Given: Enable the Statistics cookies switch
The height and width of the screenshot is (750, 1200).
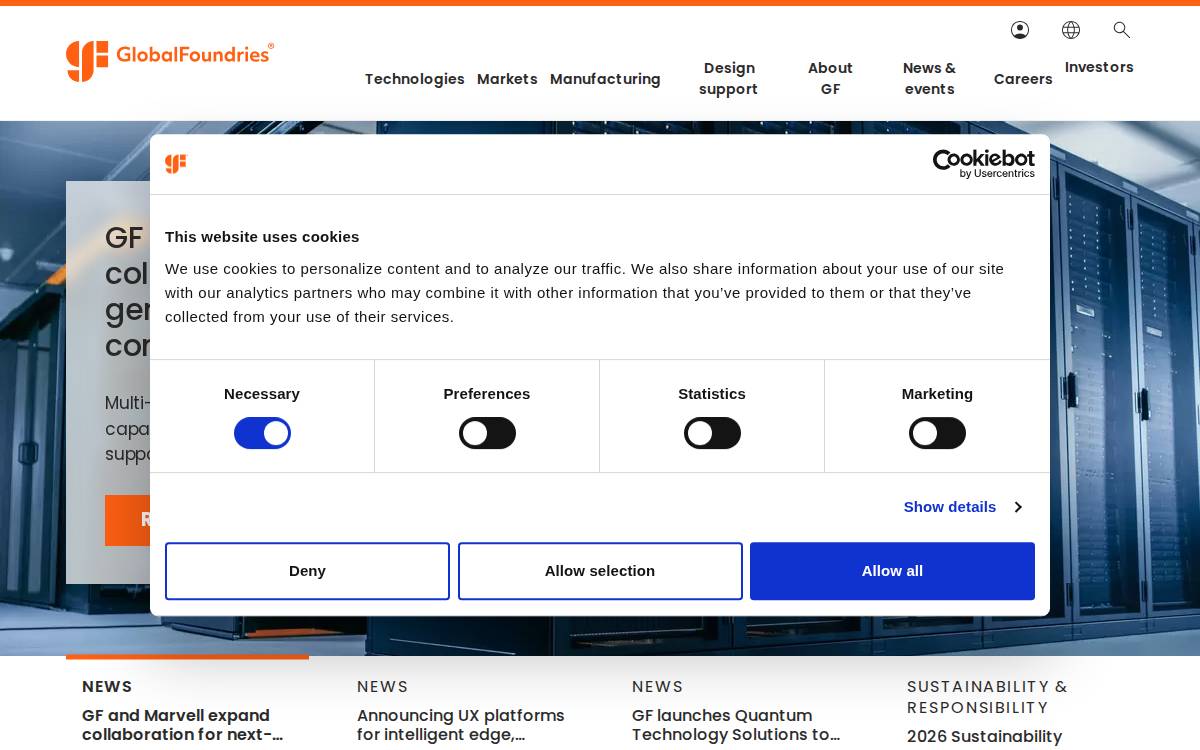Looking at the screenshot, I should click(712, 433).
